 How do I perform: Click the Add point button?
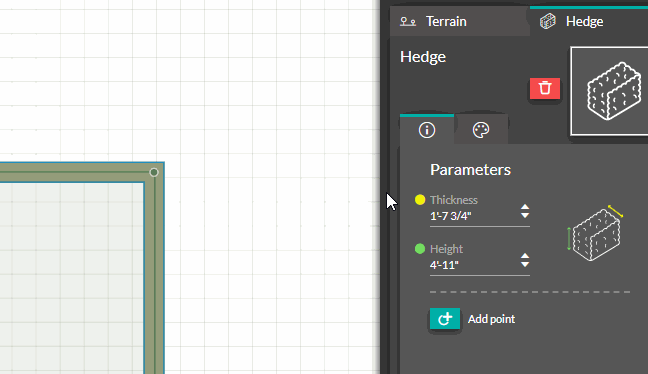point(445,319)
